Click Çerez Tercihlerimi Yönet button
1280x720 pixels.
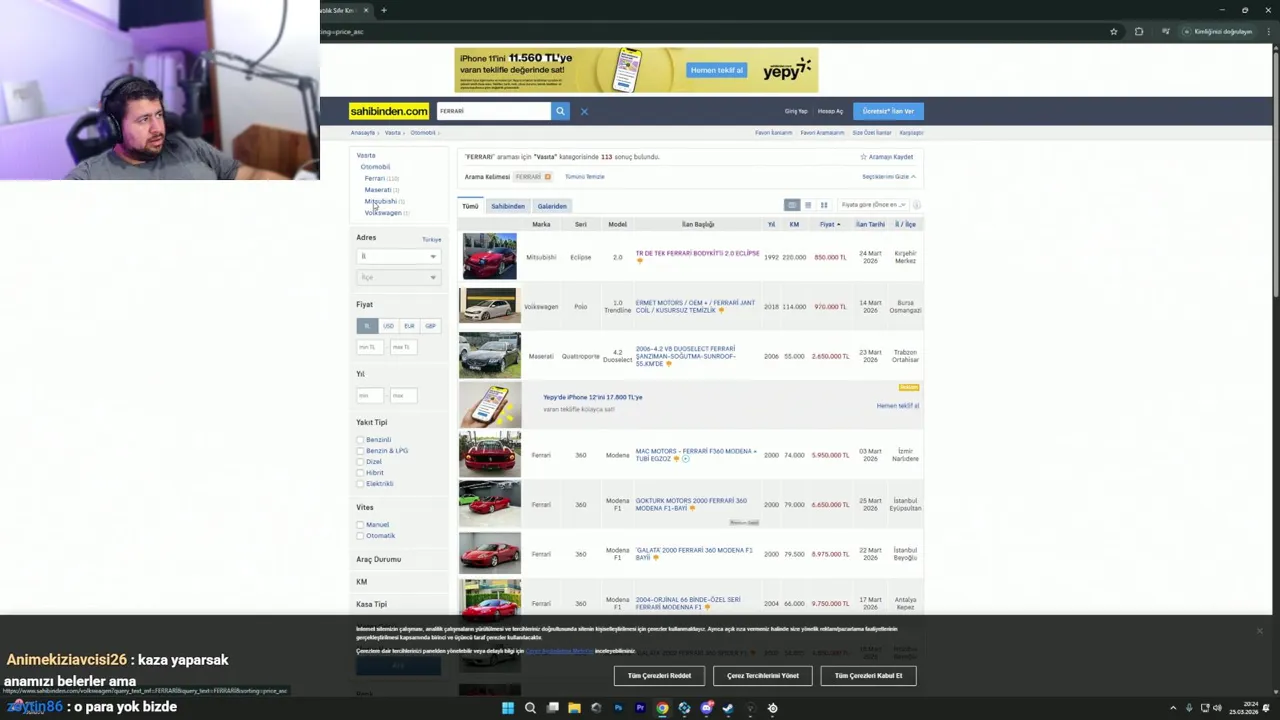click(x=763, y=676)
